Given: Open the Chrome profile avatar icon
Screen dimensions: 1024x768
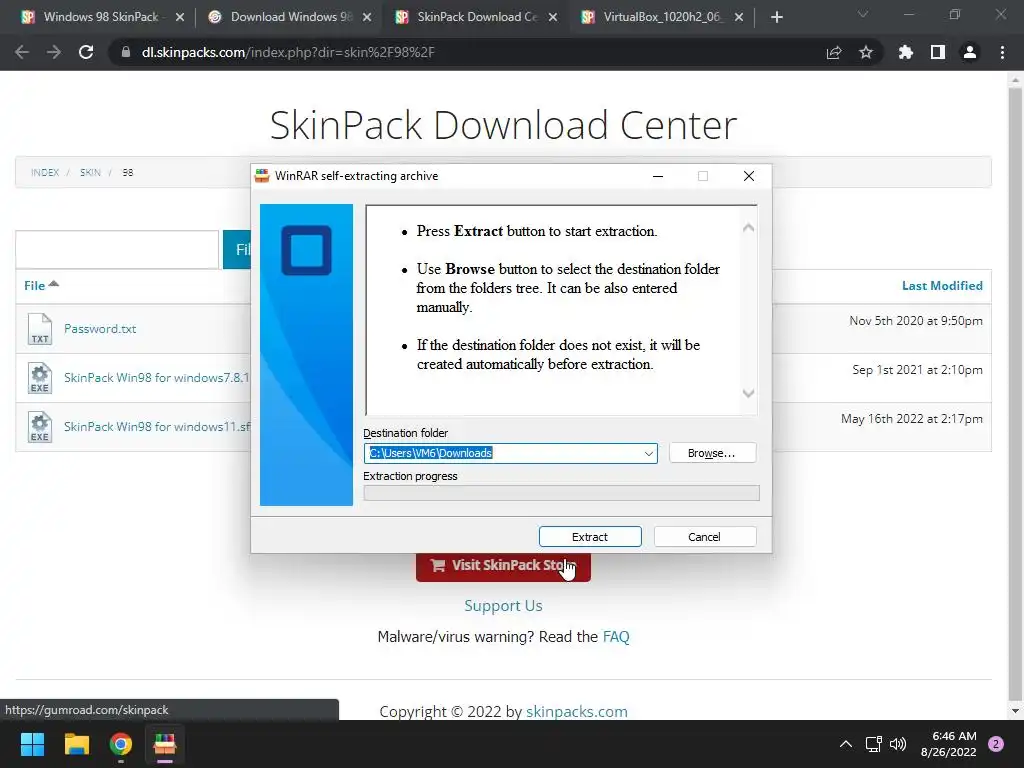Looking at the screenshot, I should pos(970,52).
